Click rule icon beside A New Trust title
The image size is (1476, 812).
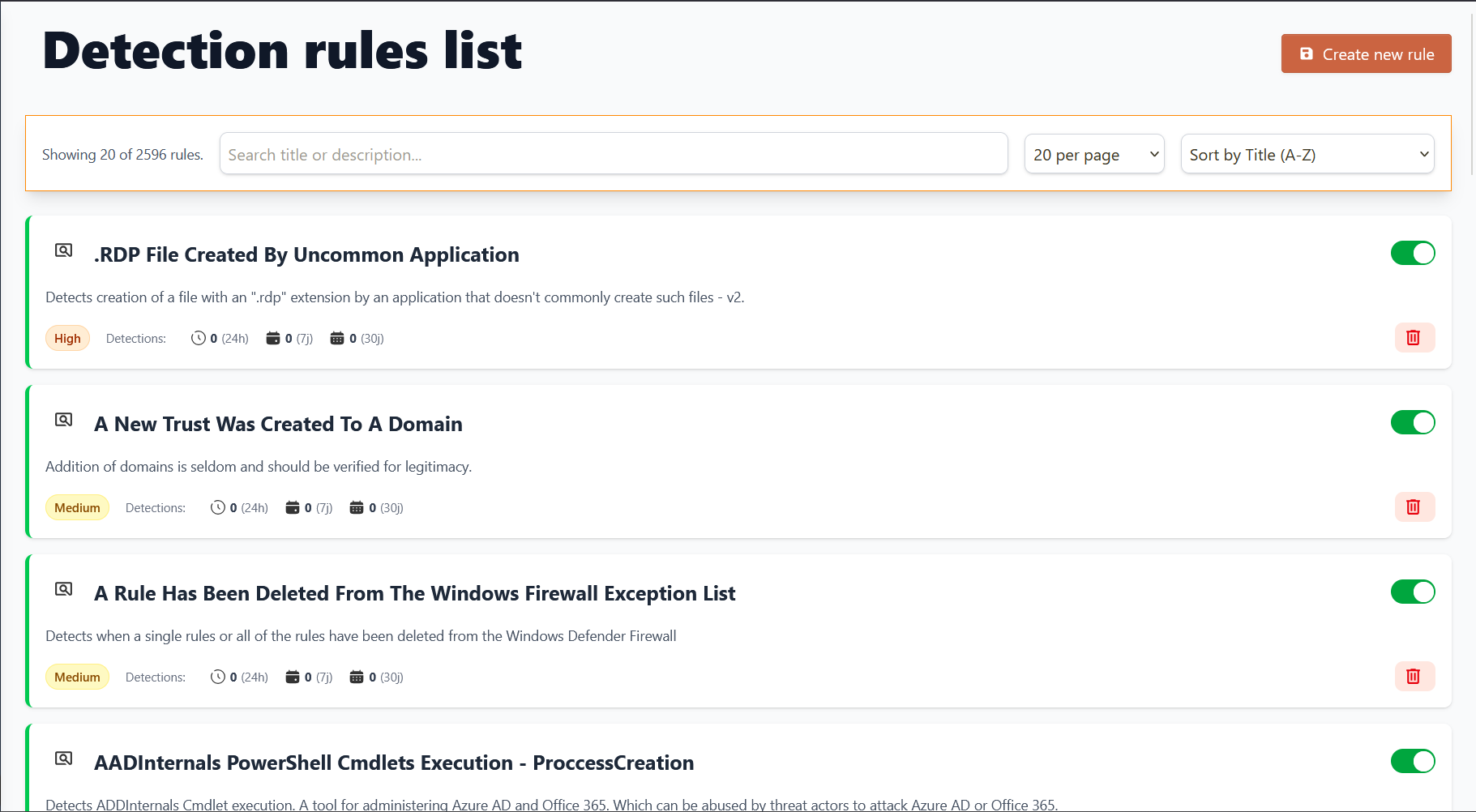click(64, 420)
